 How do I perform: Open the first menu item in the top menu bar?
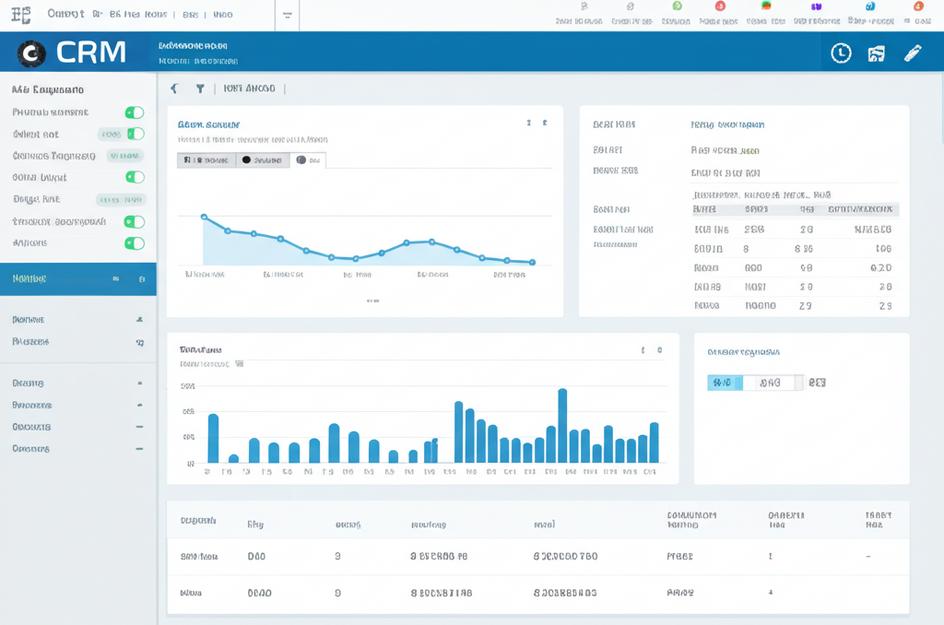click(66, 12)
